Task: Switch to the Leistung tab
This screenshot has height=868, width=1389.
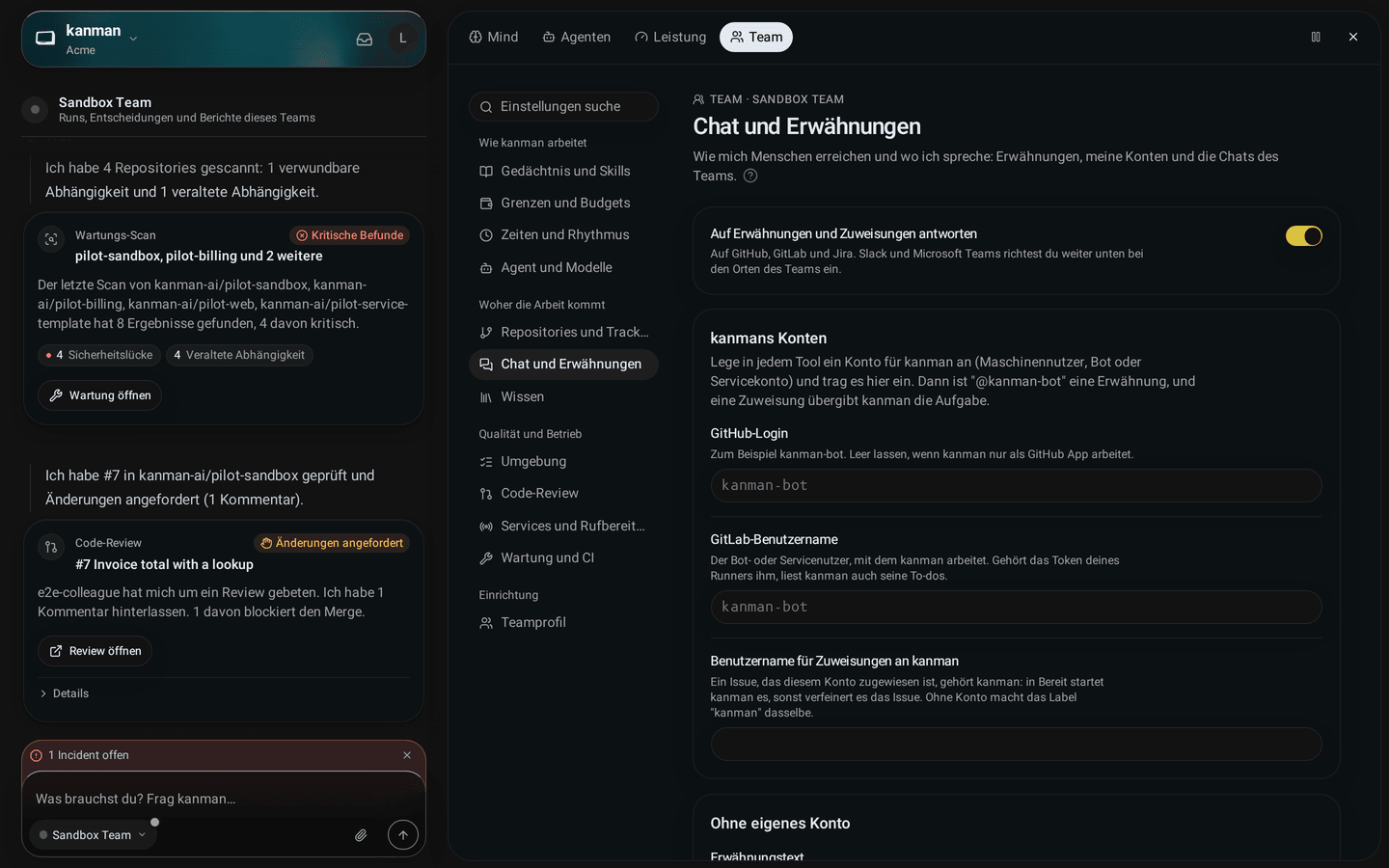Action: click(x=670, y=37)
